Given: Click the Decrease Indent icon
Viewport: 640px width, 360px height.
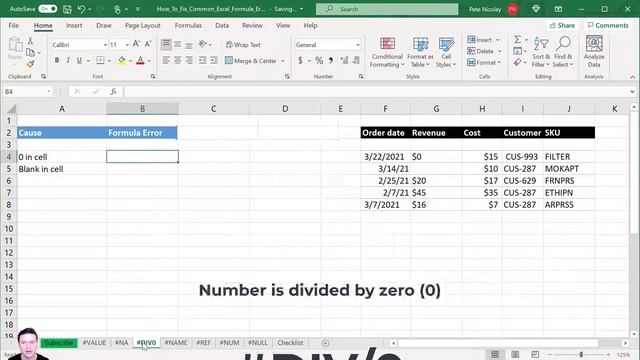Looking at the screenshot, I should tap(202, 60).
